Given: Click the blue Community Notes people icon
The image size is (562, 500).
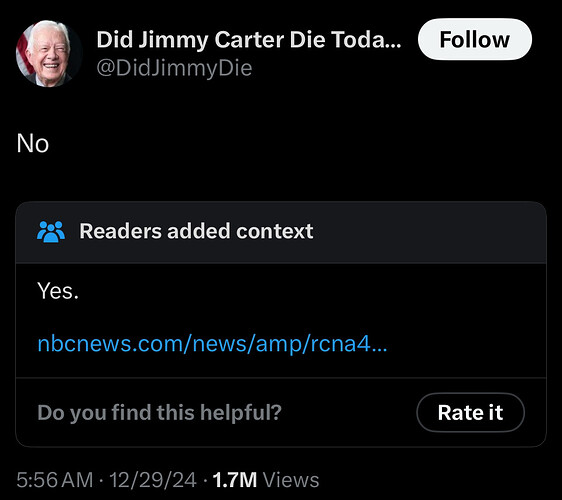Looking at the screenshot, I should pyautogui.click(x=51, y=232).
